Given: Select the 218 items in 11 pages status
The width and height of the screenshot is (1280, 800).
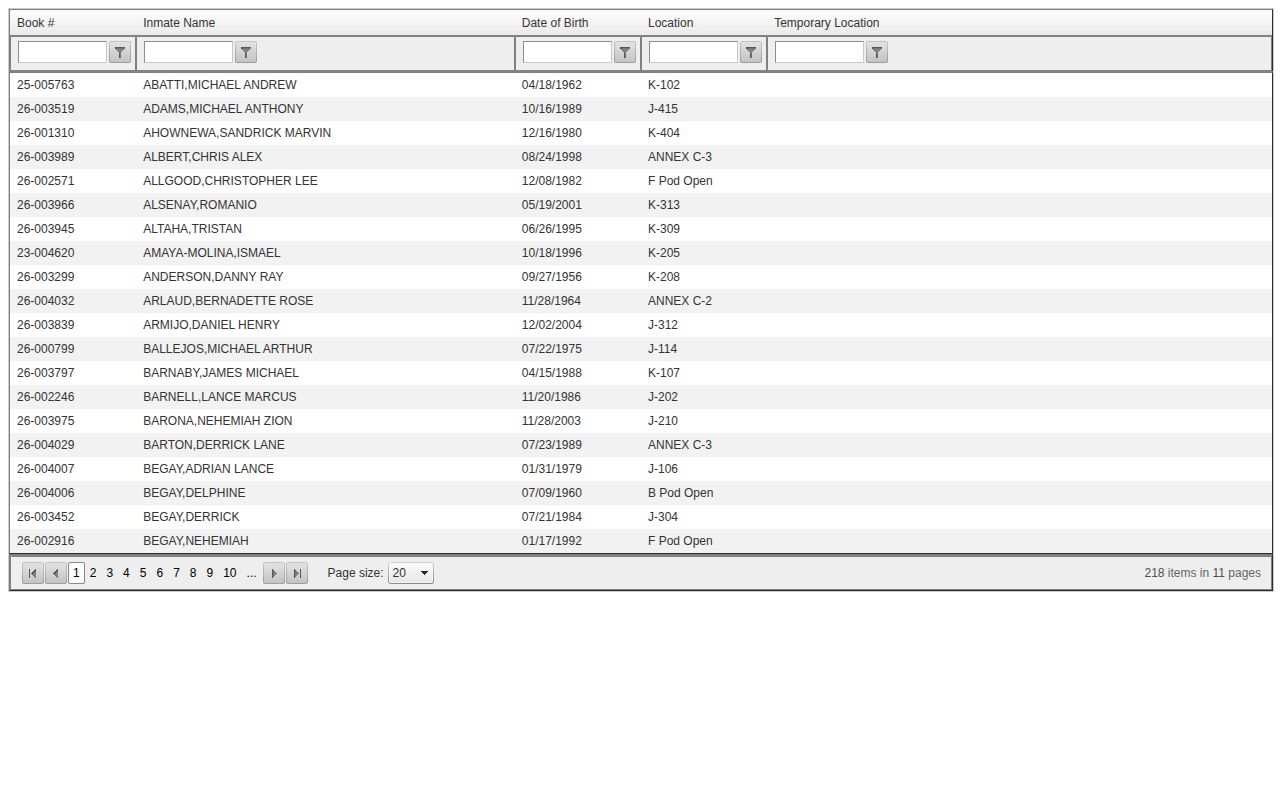Looking at the screenshot, I should (1203, 573).
